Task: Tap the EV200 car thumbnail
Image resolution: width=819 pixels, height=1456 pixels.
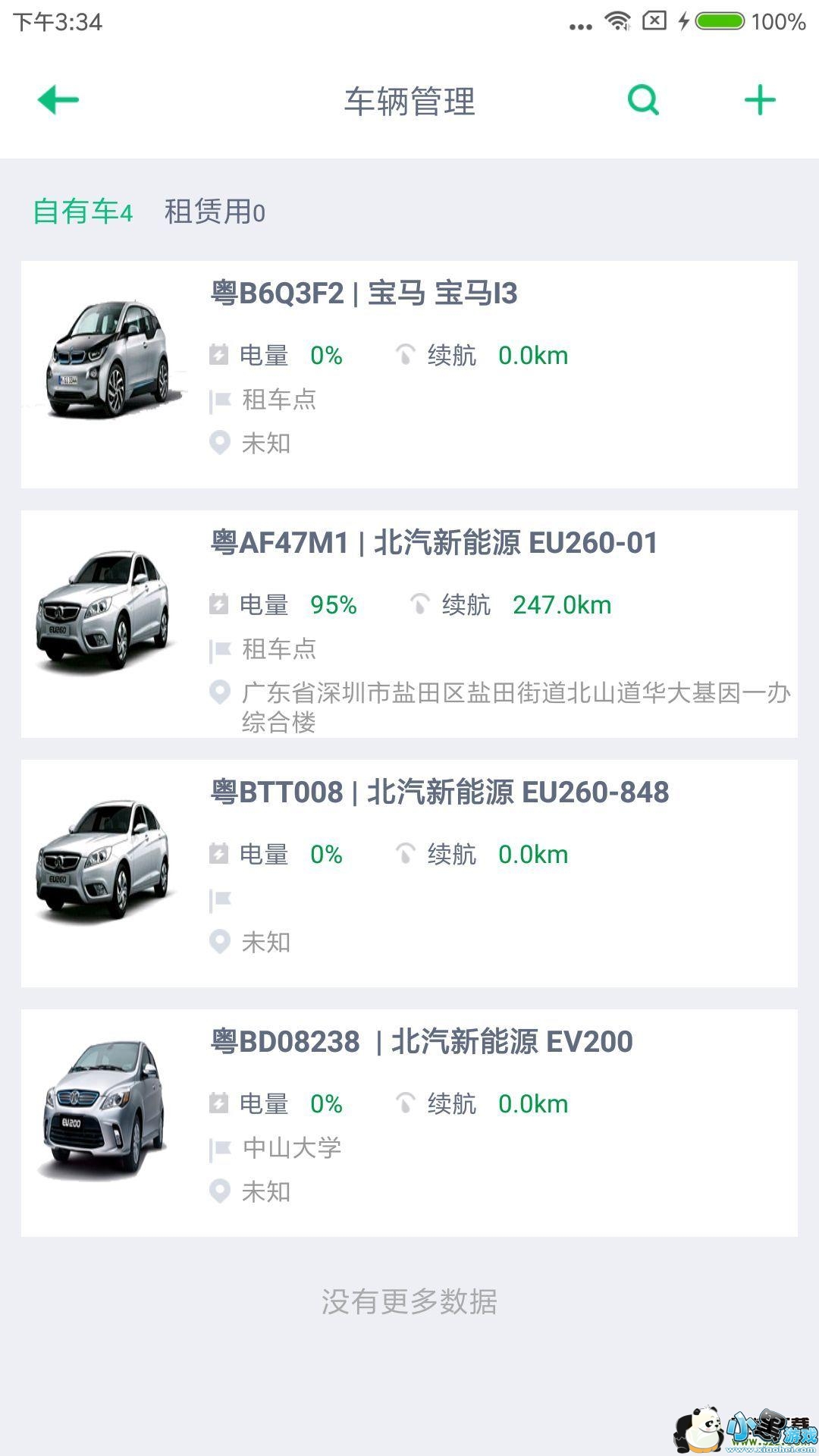Action: 104,1110
